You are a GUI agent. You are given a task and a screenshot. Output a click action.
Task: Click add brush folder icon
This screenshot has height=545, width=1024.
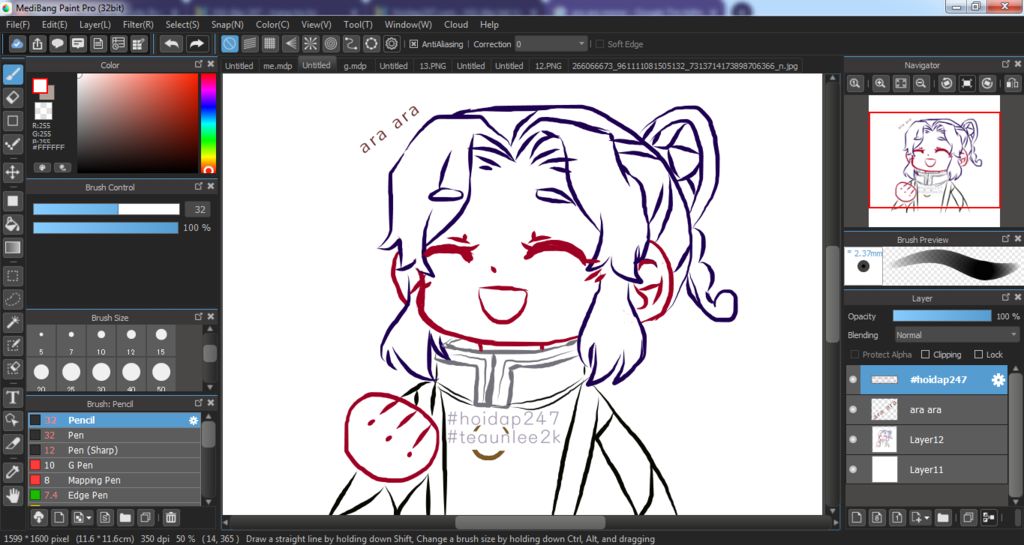coord(125,518)
